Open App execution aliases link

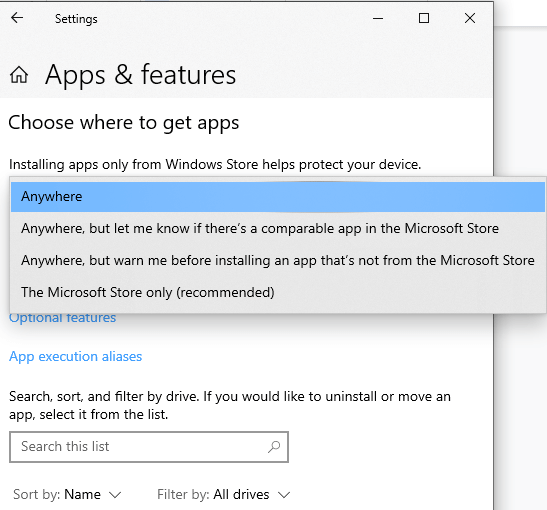tap(76, 357)
